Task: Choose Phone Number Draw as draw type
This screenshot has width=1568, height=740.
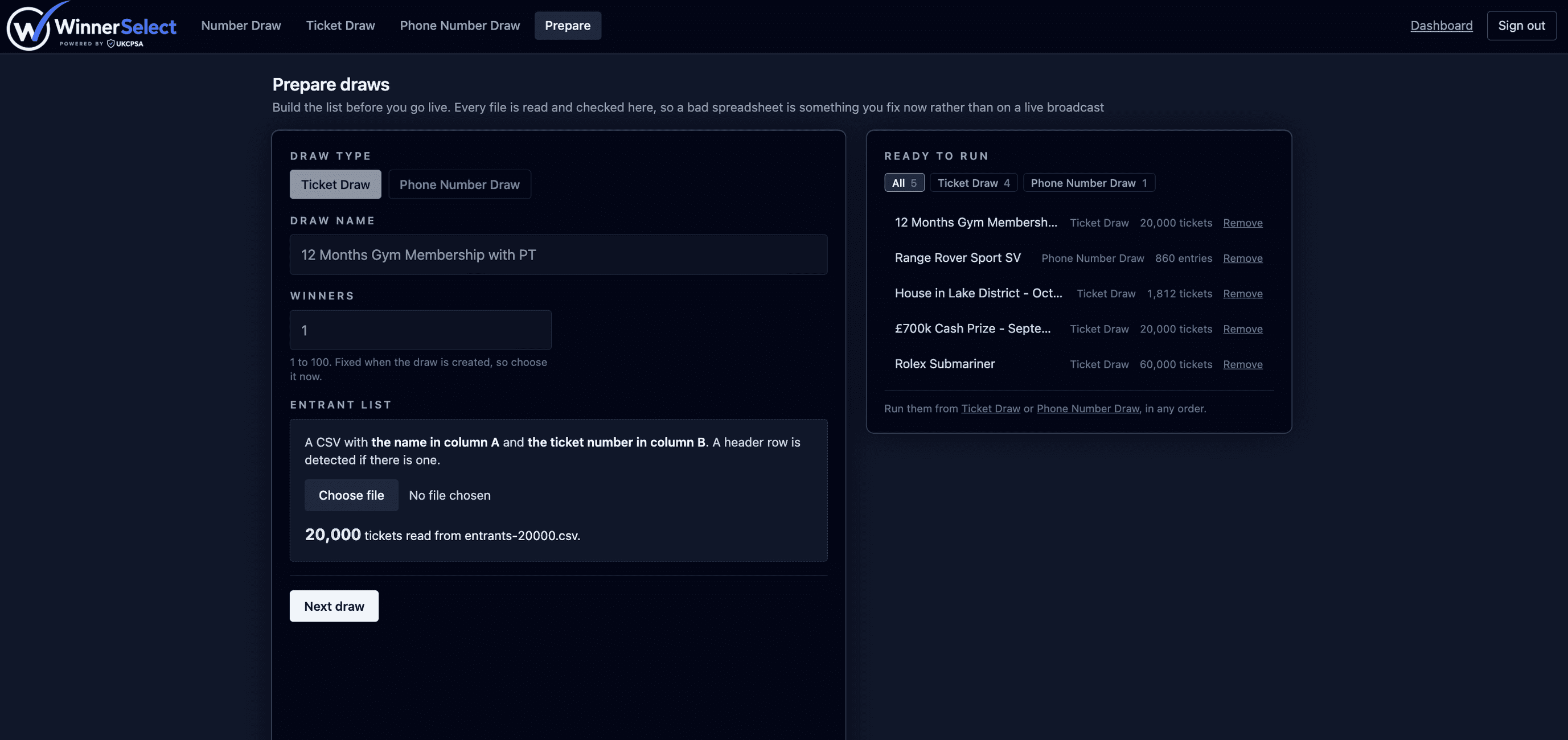Action: pyautogui.click(x=459, y=184)
